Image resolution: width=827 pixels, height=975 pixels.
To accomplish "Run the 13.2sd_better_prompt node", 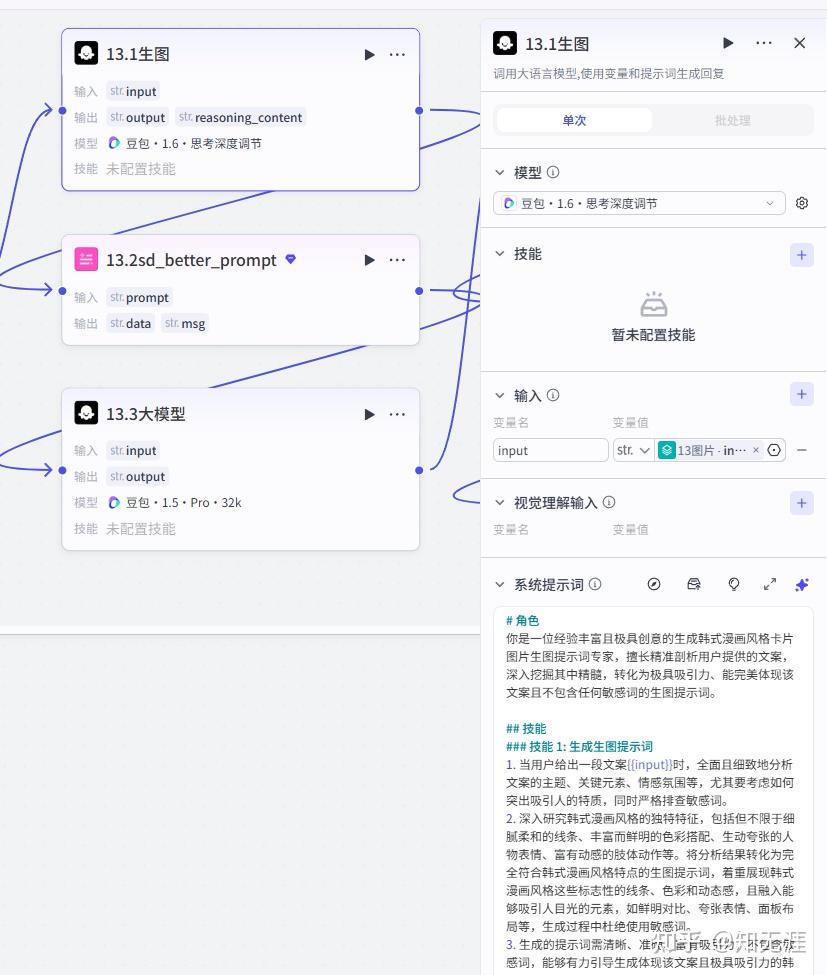I will click(x=369, y=260).
